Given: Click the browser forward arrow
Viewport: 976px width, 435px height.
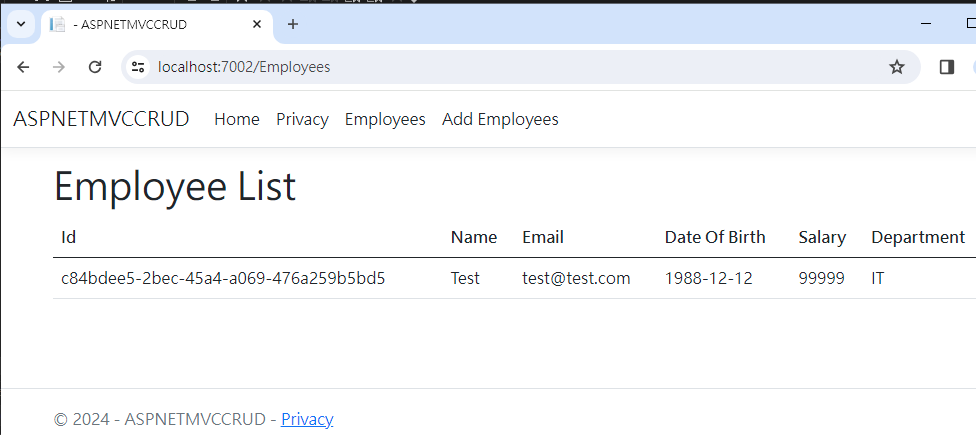Looking at the screenshot, I should click(59, 67).
